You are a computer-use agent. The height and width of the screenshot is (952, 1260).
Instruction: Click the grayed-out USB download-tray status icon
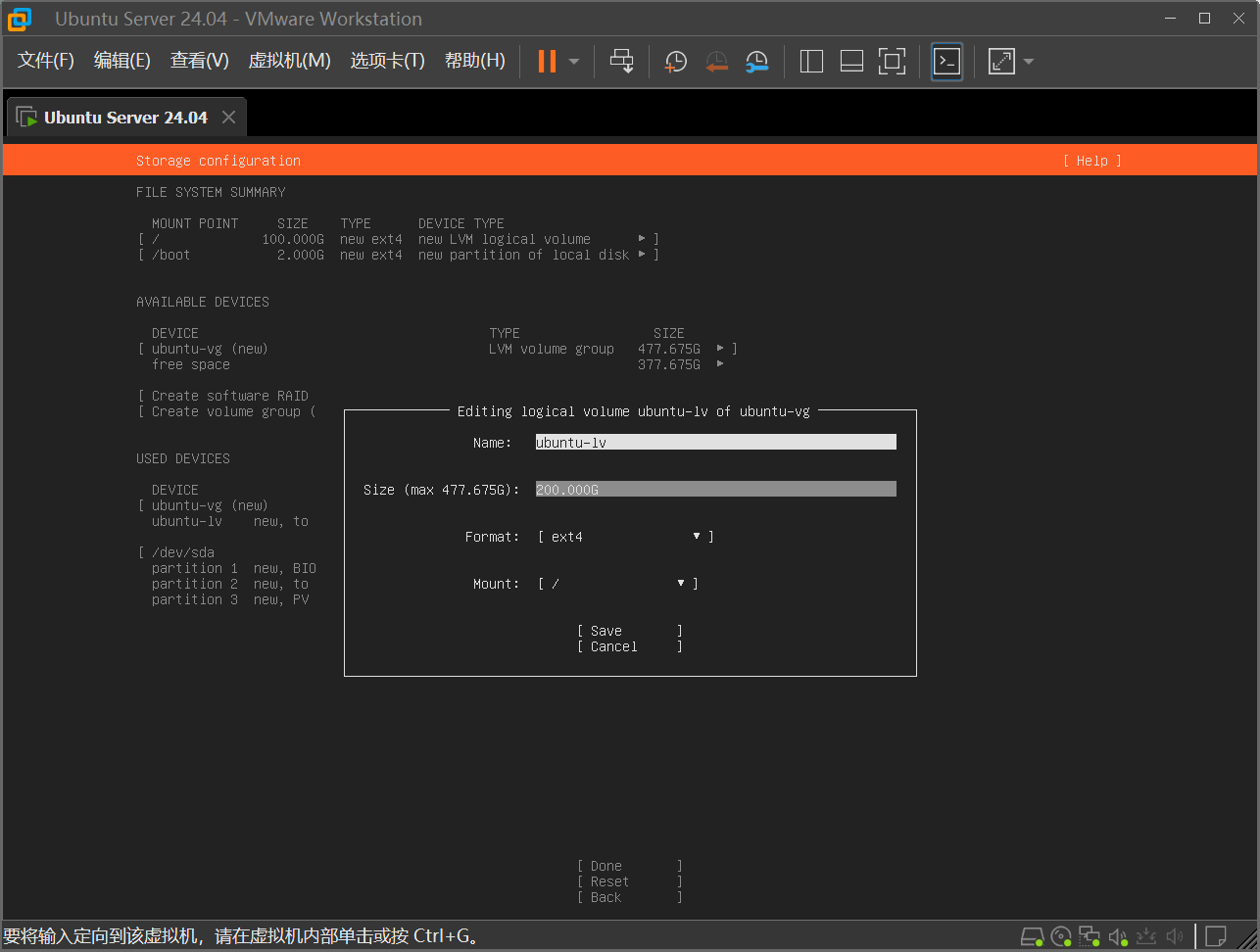(x=1146, y=936)
